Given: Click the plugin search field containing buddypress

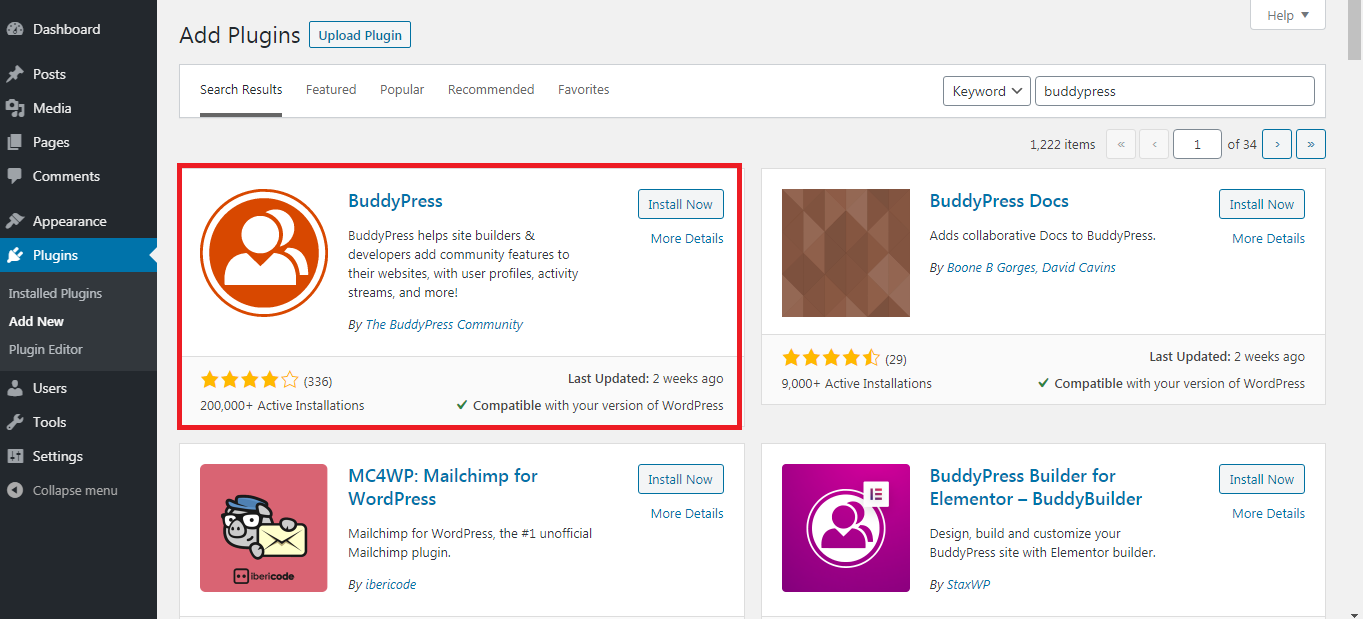Looking at the screenshot, I should (1175, 91).
